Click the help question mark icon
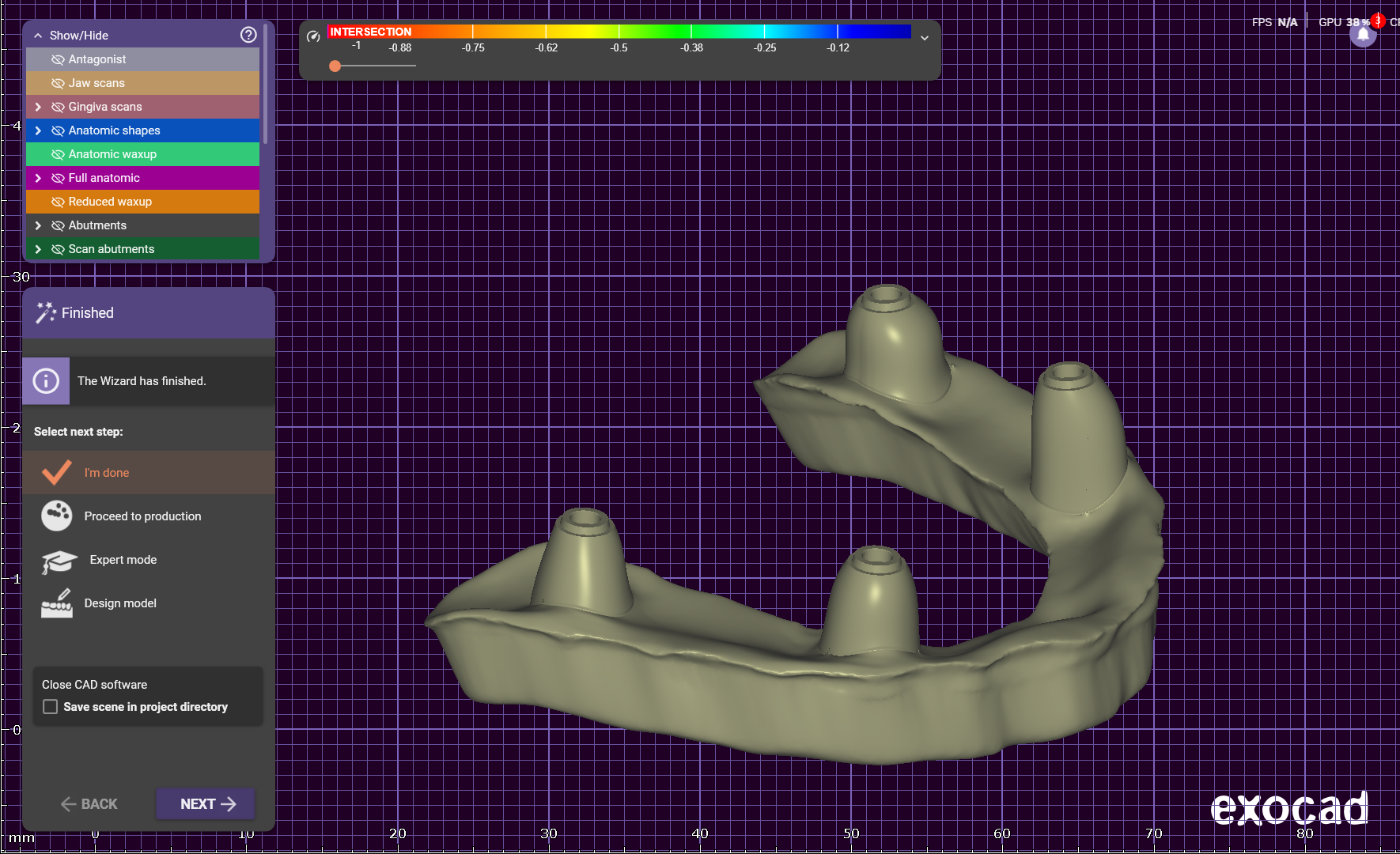This screenshot has height=854, width=1400. coord(248,35)
